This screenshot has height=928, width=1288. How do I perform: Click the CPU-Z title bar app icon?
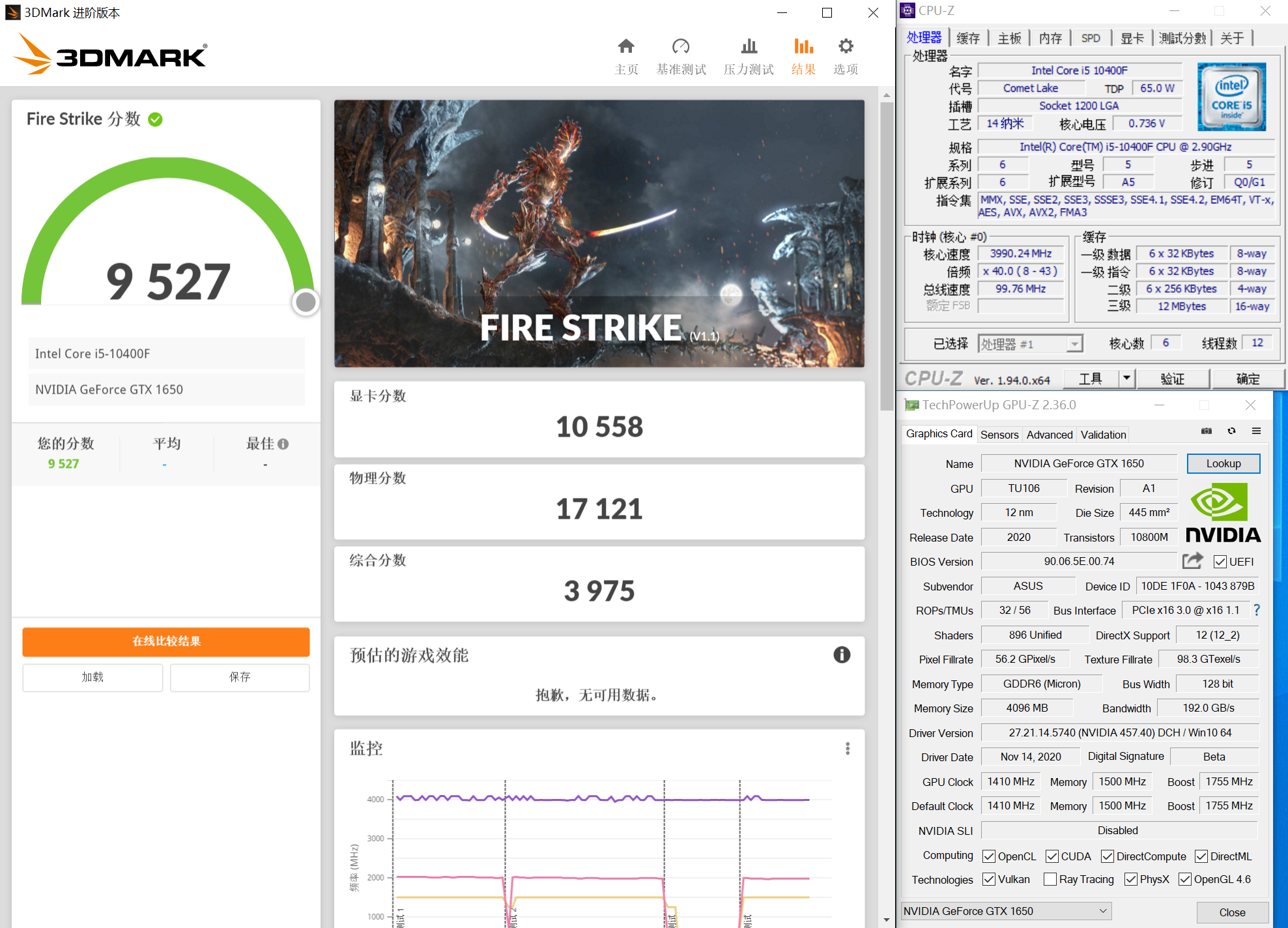coord(908,10)
